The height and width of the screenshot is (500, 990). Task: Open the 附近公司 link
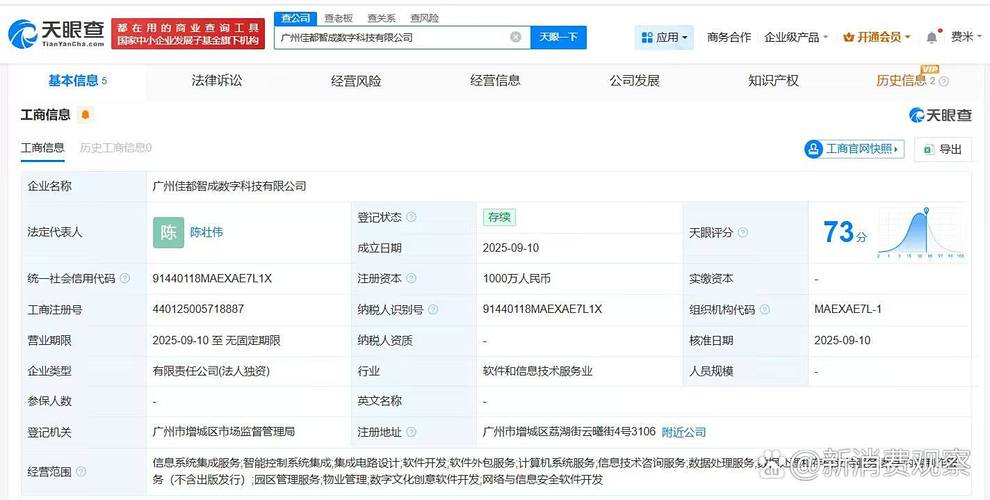[x=684, y=432]
